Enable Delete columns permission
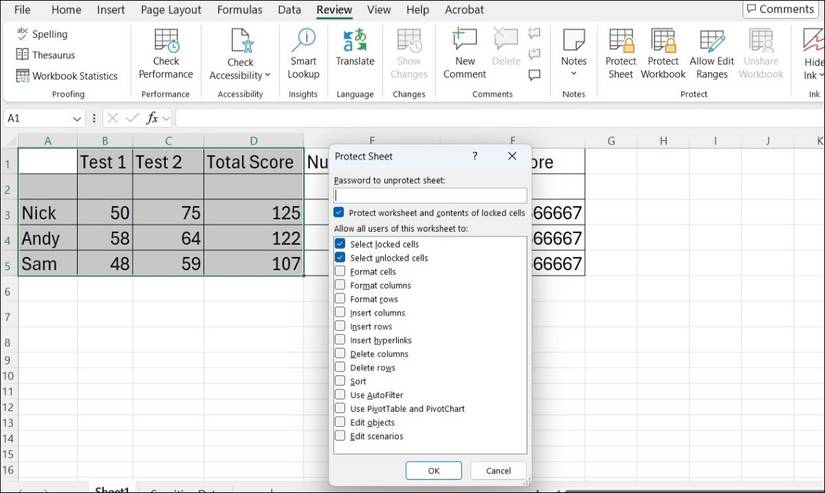Screen dimensions: 825x493 point(340,353)
